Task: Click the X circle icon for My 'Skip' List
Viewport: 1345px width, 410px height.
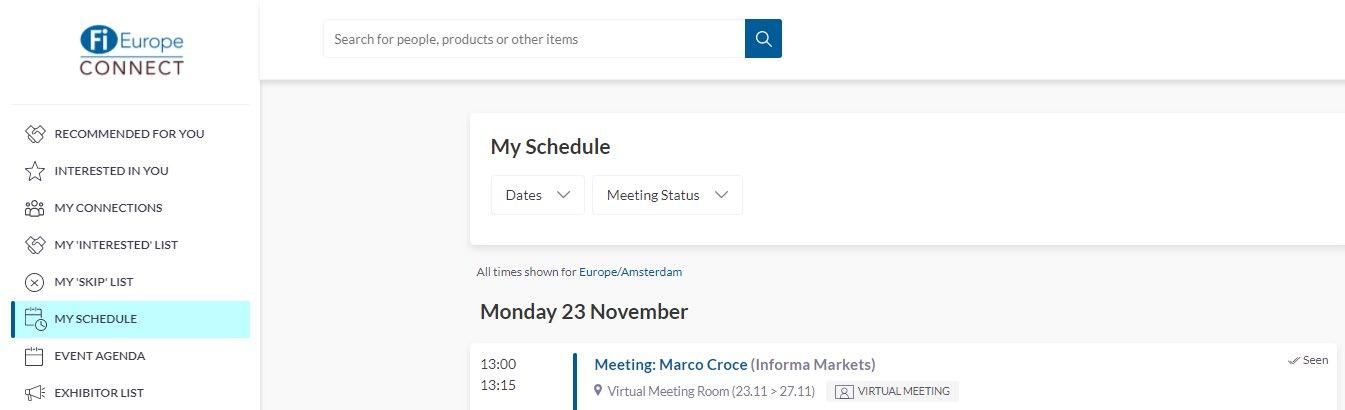Action: [x=35, y=282]
